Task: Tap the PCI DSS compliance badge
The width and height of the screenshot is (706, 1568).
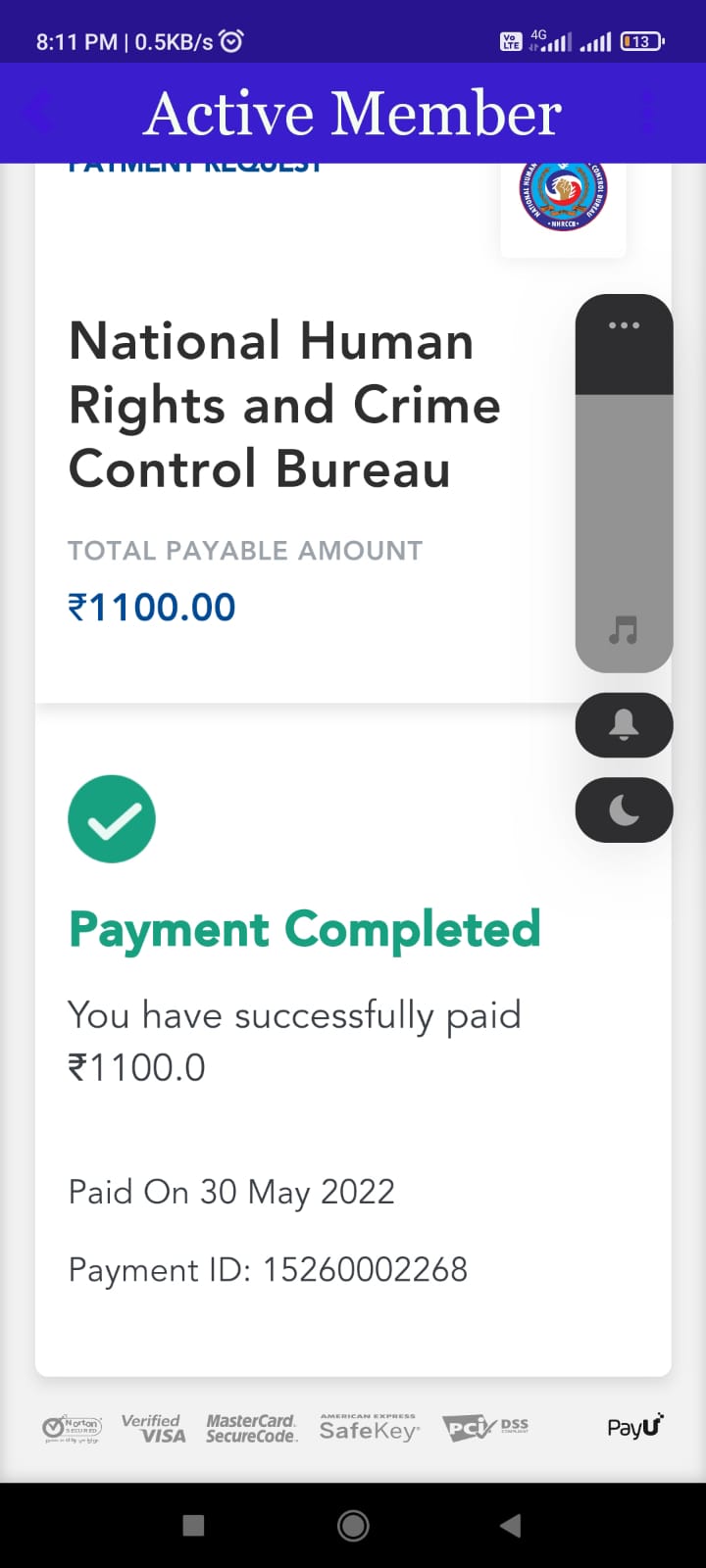Action: click(484, 1428)
